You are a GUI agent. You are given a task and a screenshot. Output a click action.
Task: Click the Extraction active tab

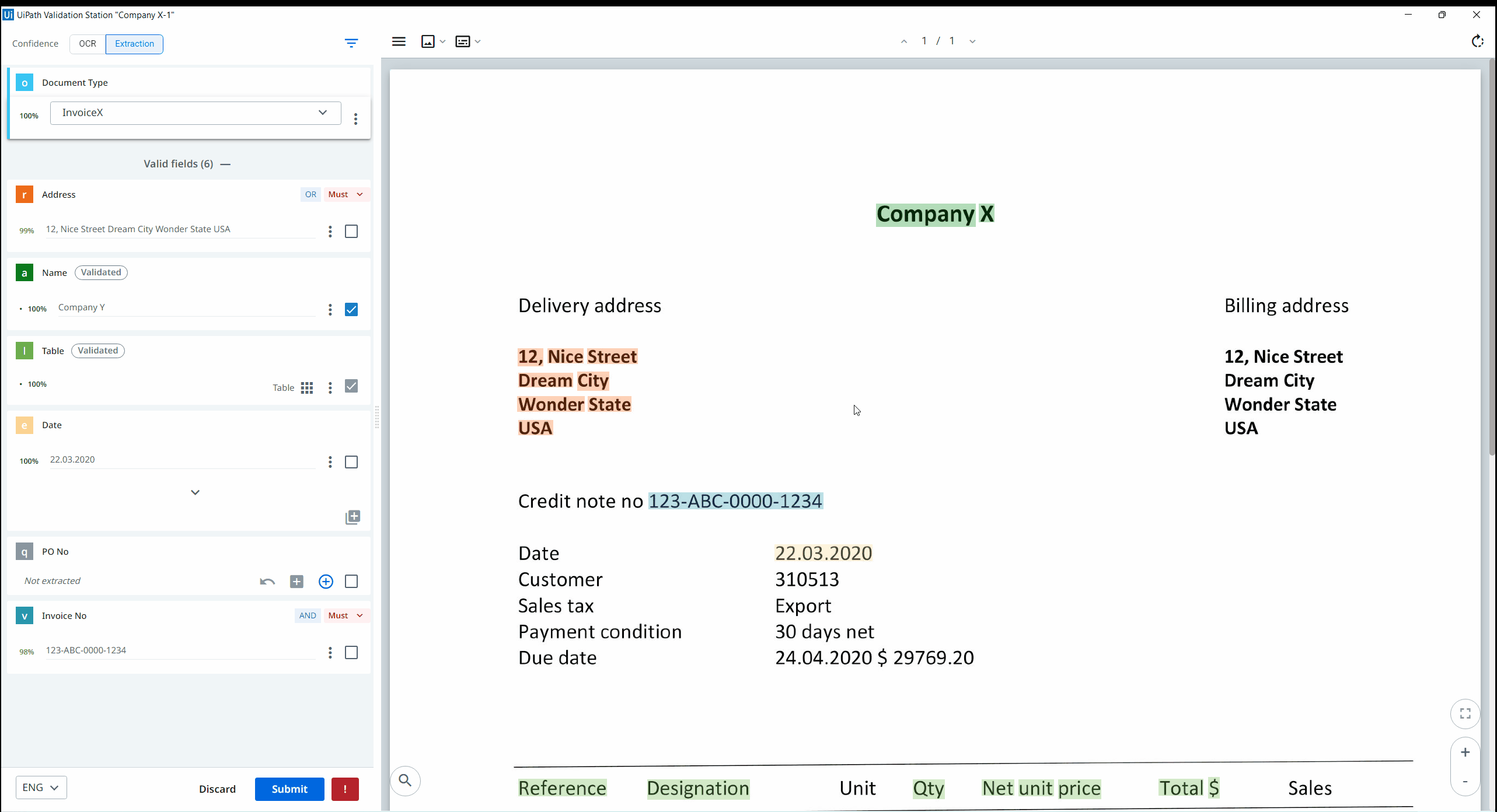(x=134, y=43)
